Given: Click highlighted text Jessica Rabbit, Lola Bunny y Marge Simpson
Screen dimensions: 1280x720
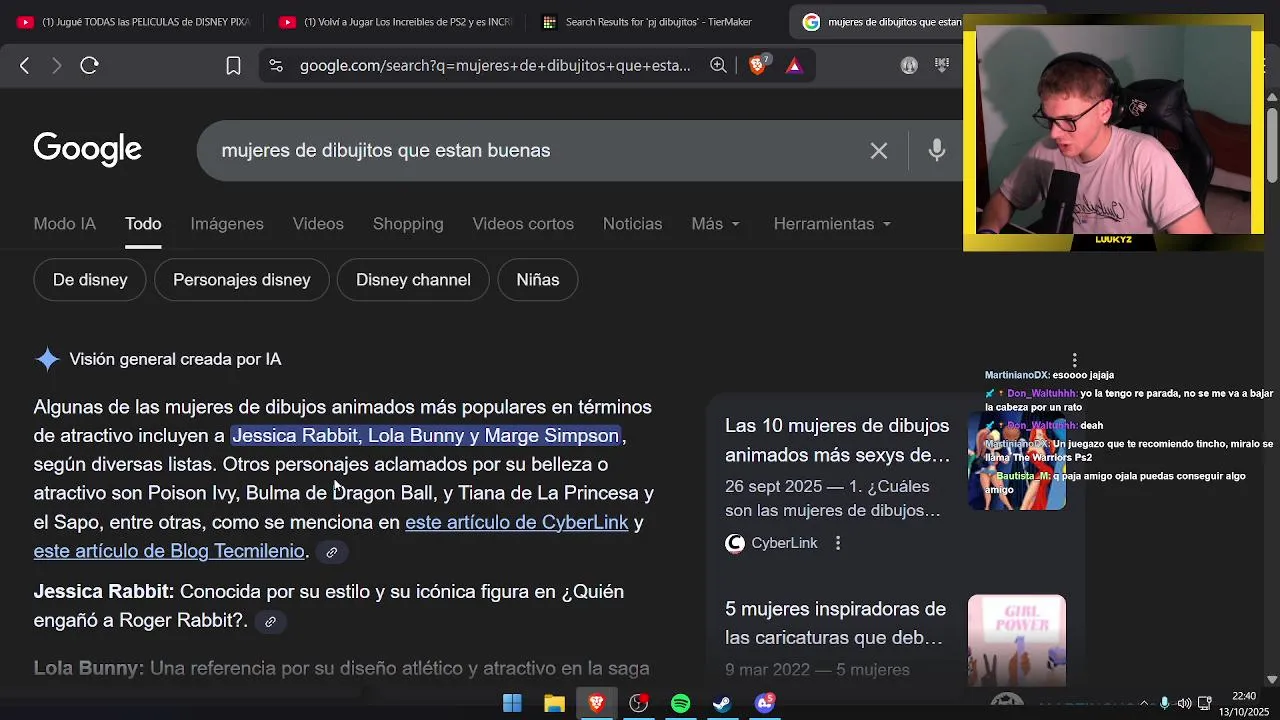Looking at the screenshot, I should click(426, 436).
